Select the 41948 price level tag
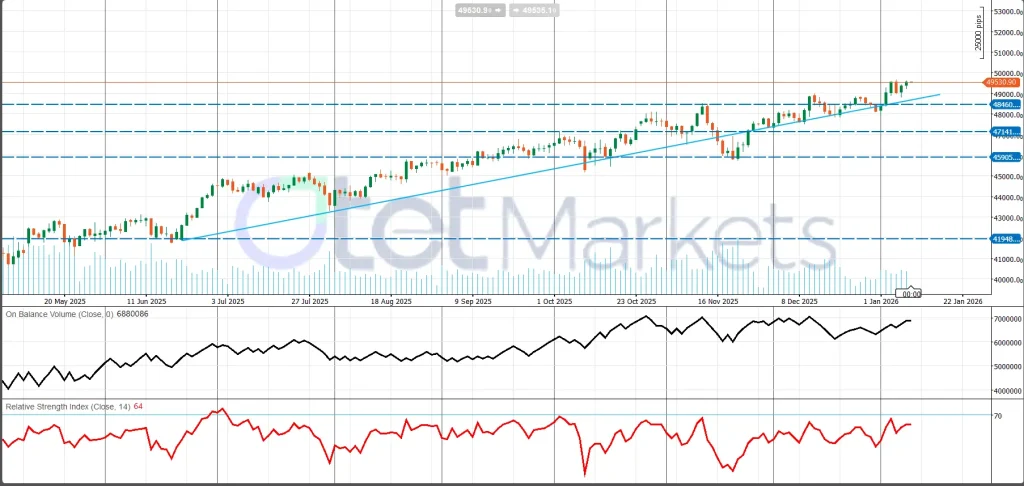The height and width of the screenshot is (486, 1024). 1004,239
